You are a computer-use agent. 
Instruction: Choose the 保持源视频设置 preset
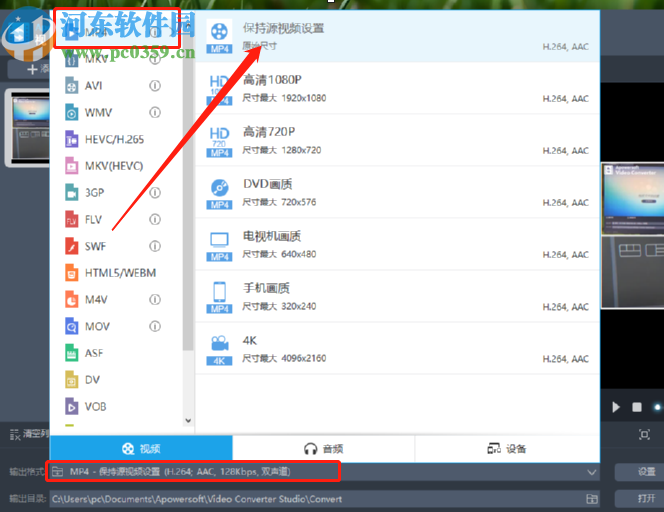397,37
